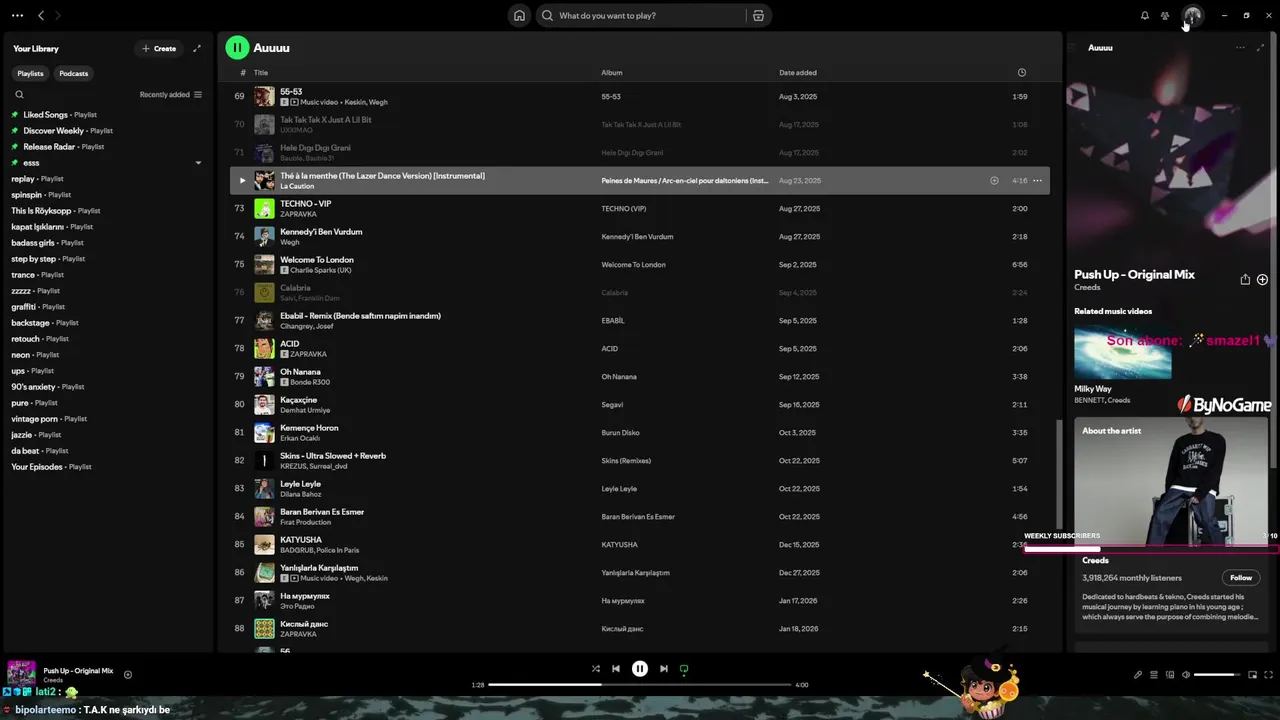Select the Kemençe Horon track
The height and width of the screenshot is (720, 1280).
(x=640, y=433)
